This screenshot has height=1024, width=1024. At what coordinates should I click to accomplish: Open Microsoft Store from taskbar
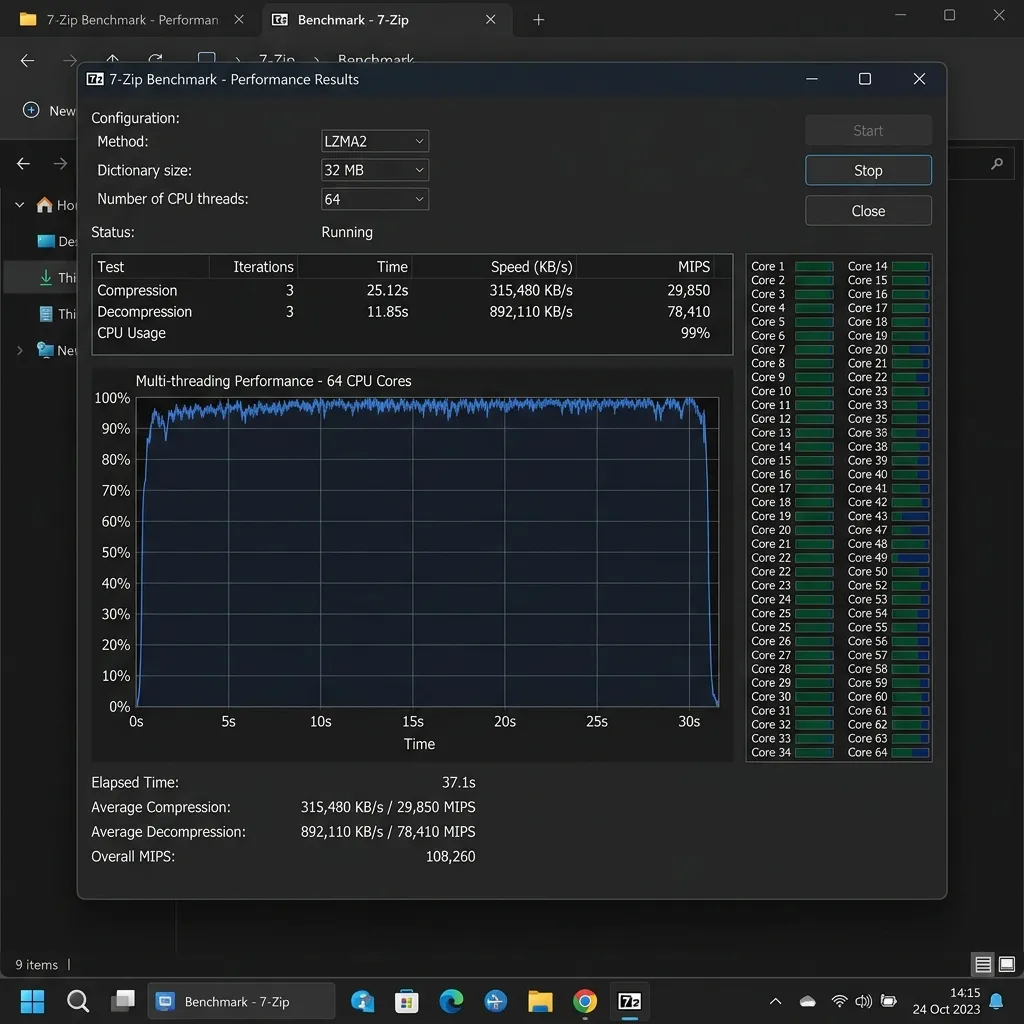click(406, 1001)
